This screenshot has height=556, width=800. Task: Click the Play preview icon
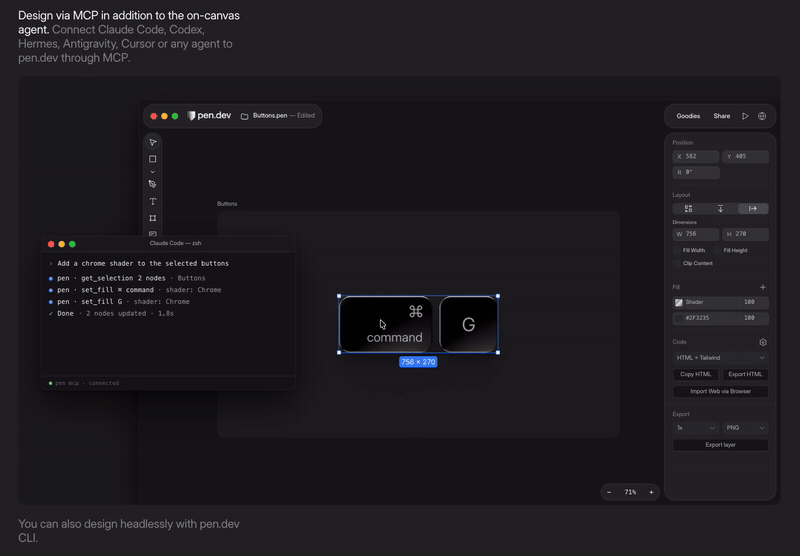(745, 116)
